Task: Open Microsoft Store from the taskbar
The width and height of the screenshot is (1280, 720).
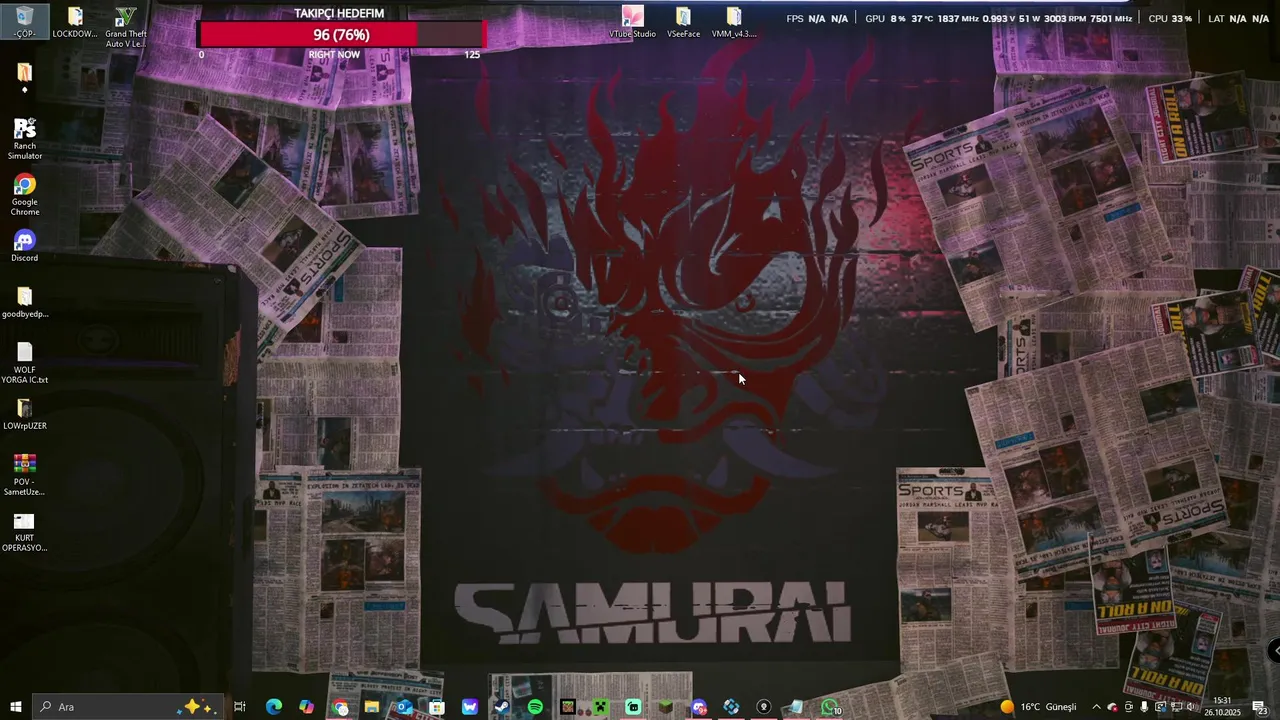Action: tap(437, 707)
